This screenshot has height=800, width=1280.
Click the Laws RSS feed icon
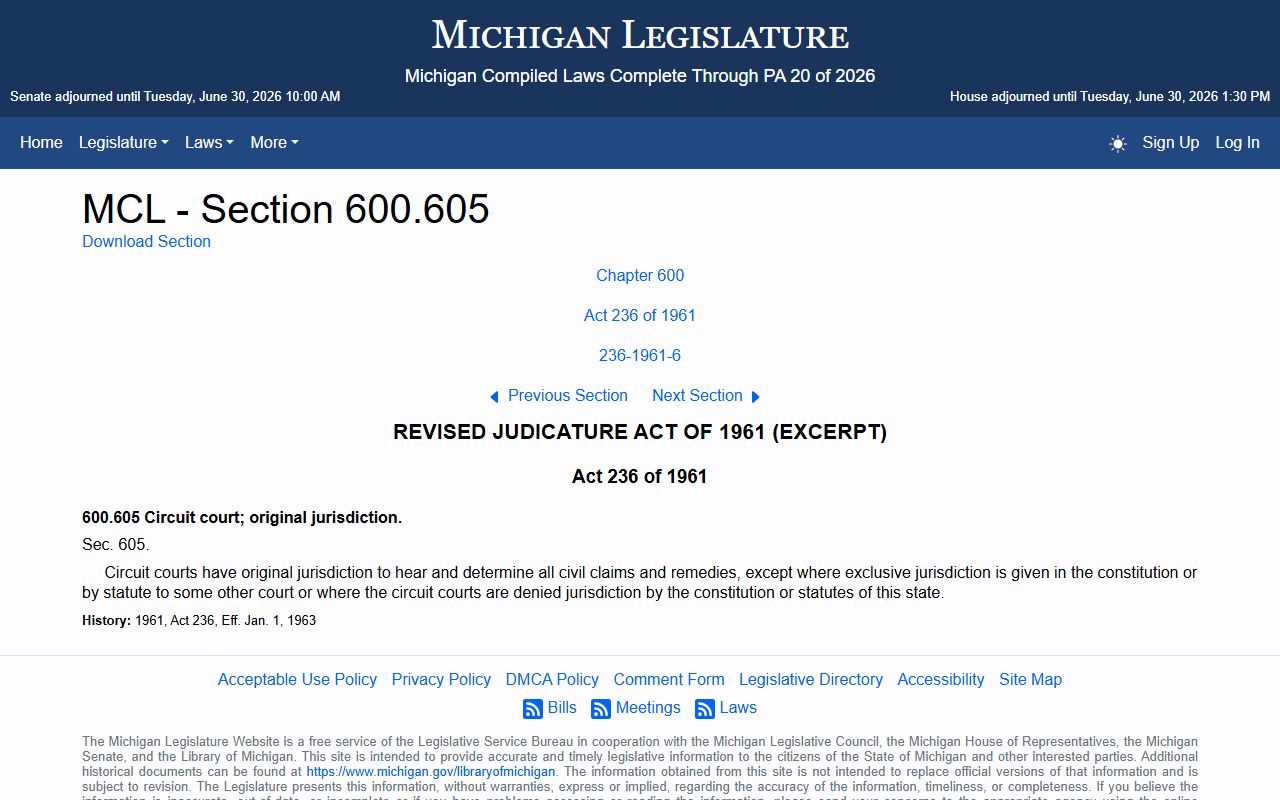705,709
